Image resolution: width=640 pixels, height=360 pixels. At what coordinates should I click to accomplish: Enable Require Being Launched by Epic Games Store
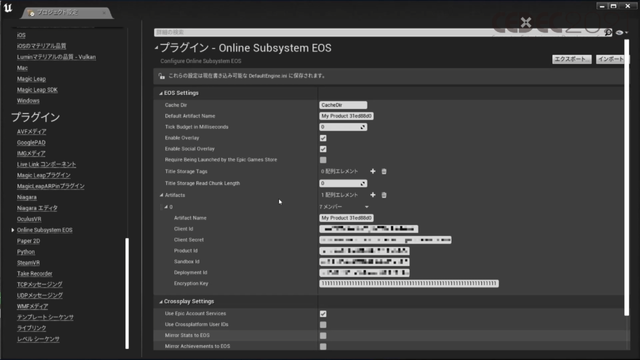click(x=323, y=160)
